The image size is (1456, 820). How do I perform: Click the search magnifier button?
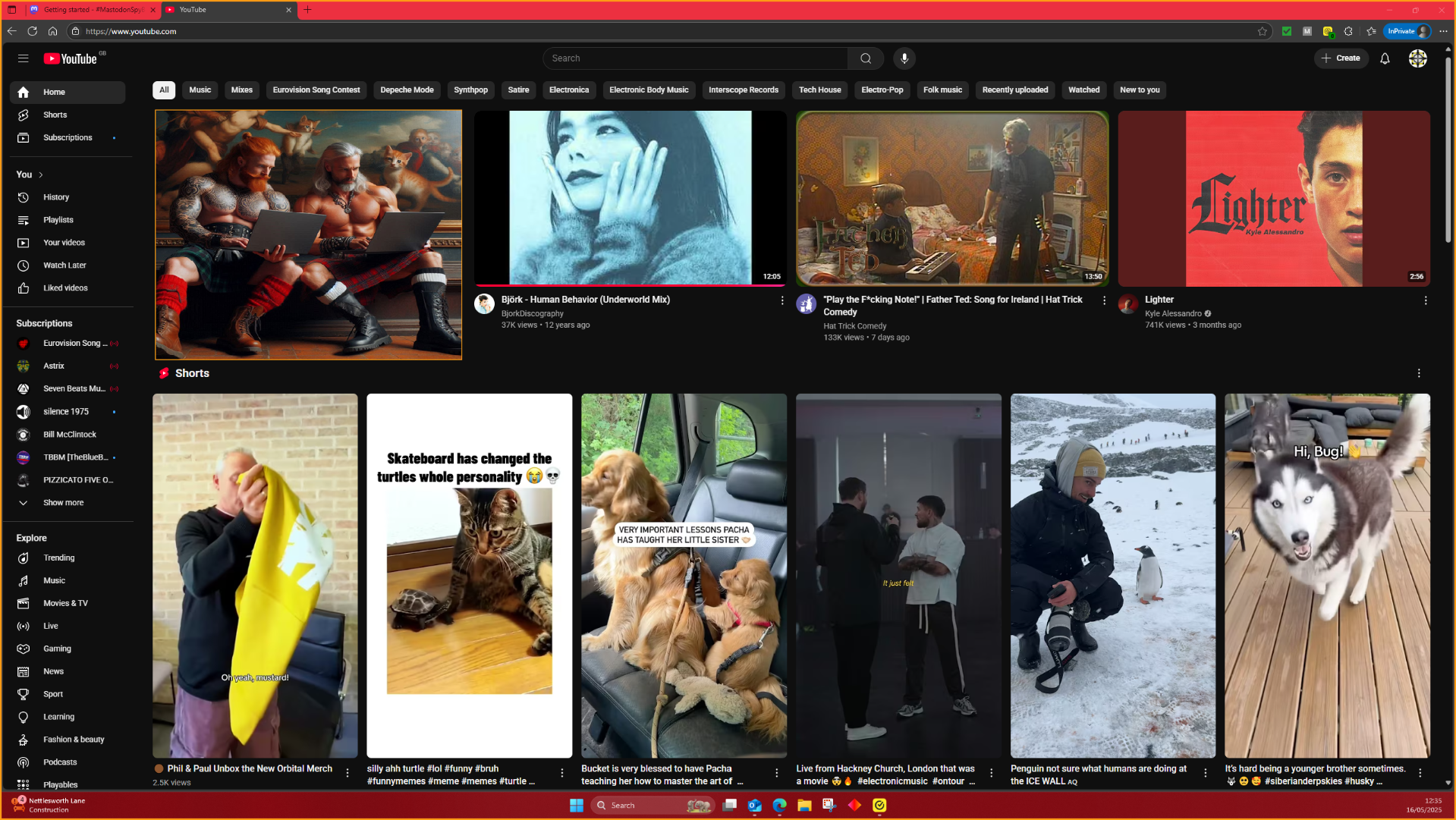tap(866, 58)
